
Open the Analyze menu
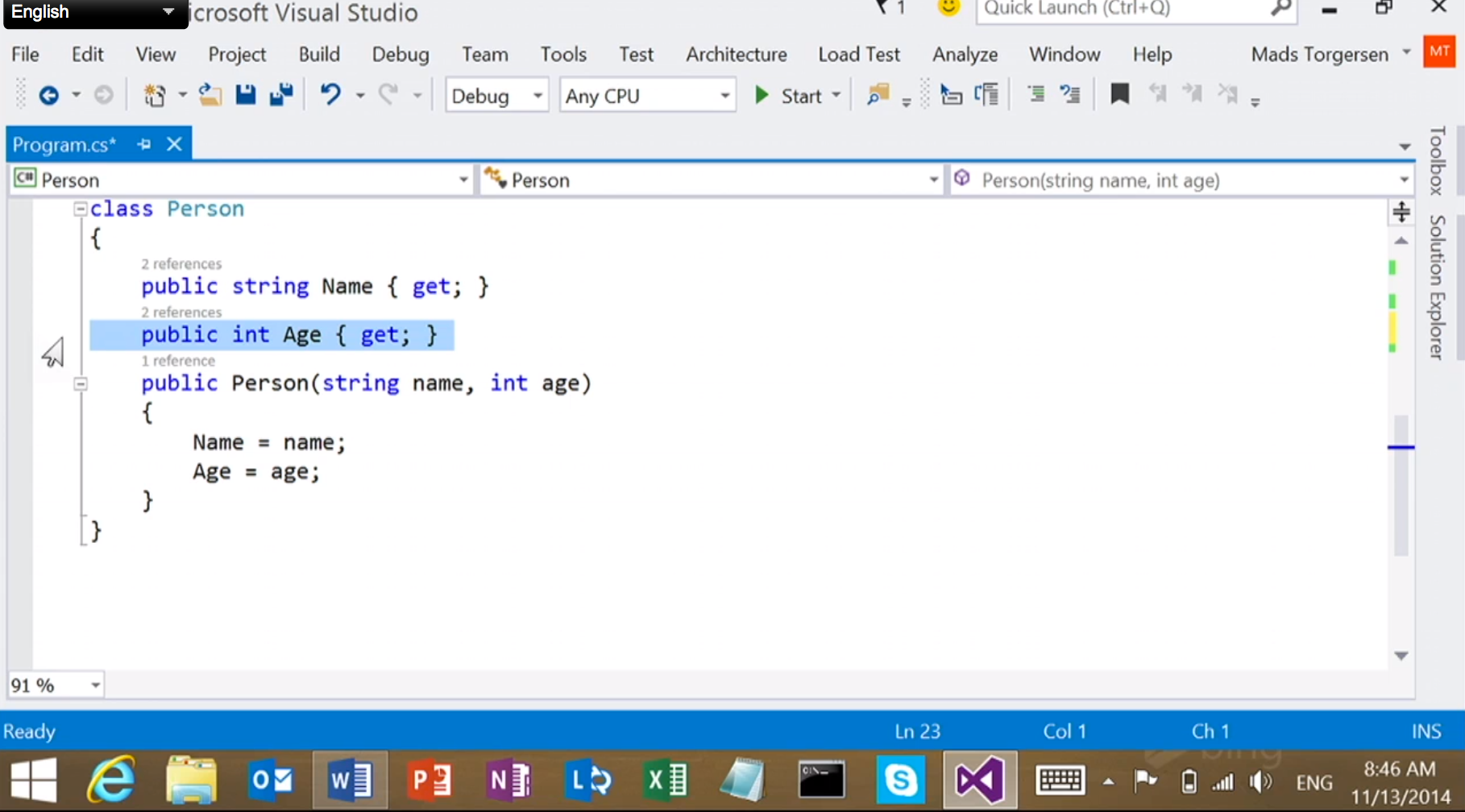pos(965,54)
